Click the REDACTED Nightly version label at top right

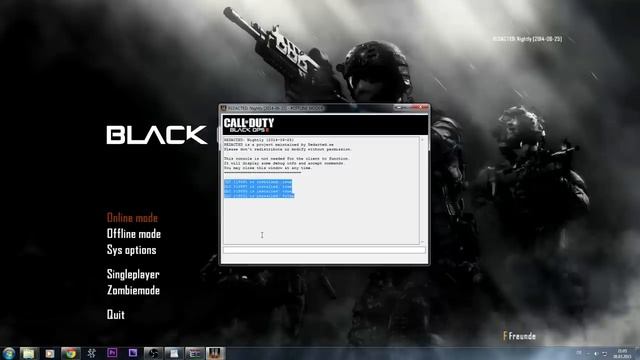pos(527,39)
